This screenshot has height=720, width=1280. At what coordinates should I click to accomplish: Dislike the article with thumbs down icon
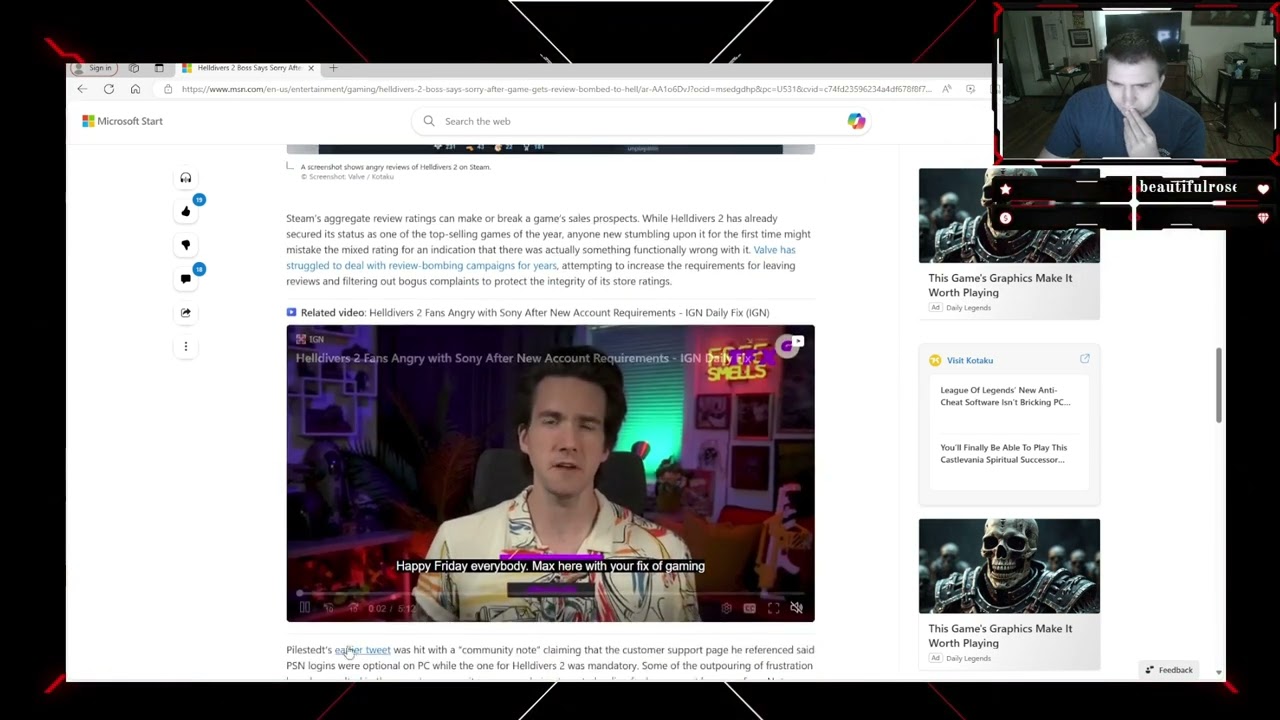(x=185, y=245)
